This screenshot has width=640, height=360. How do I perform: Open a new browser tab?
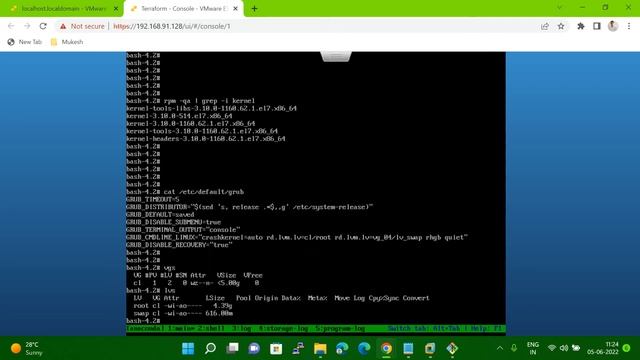point(254,8)
